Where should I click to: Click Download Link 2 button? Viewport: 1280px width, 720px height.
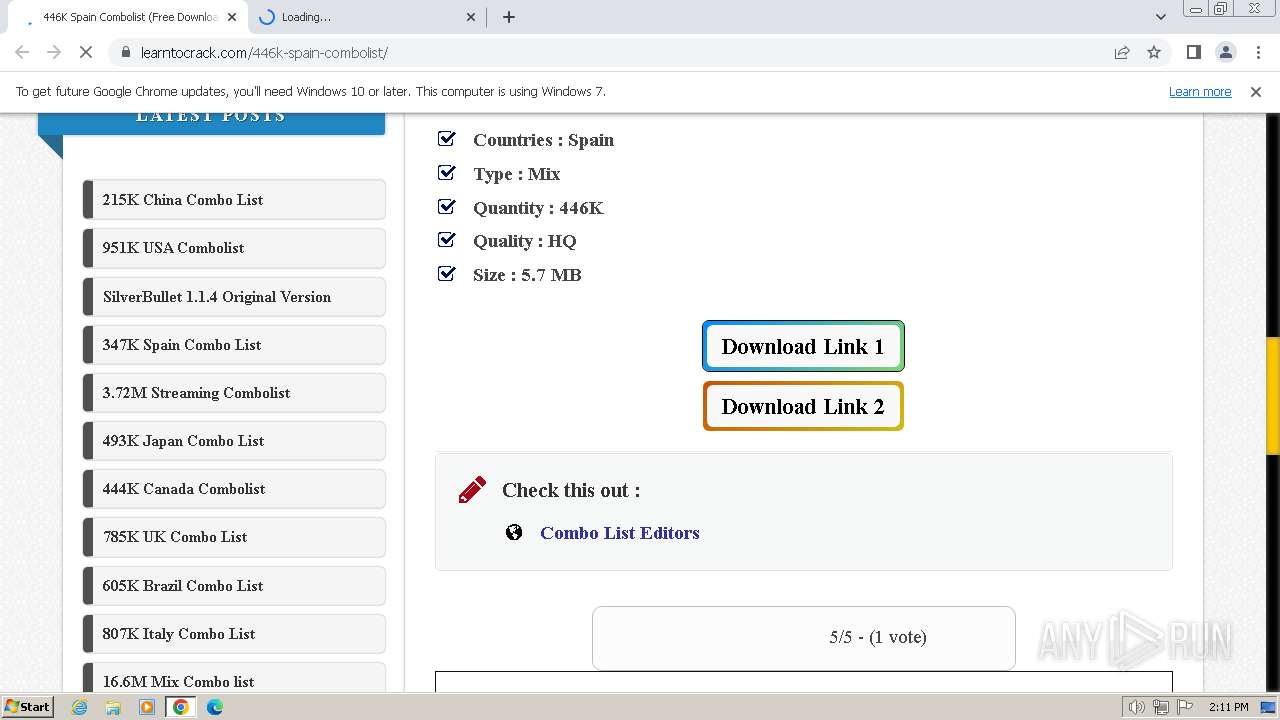point(803,406)
